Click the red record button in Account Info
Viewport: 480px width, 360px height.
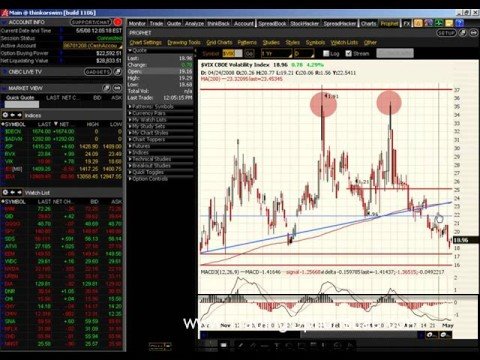117,22
